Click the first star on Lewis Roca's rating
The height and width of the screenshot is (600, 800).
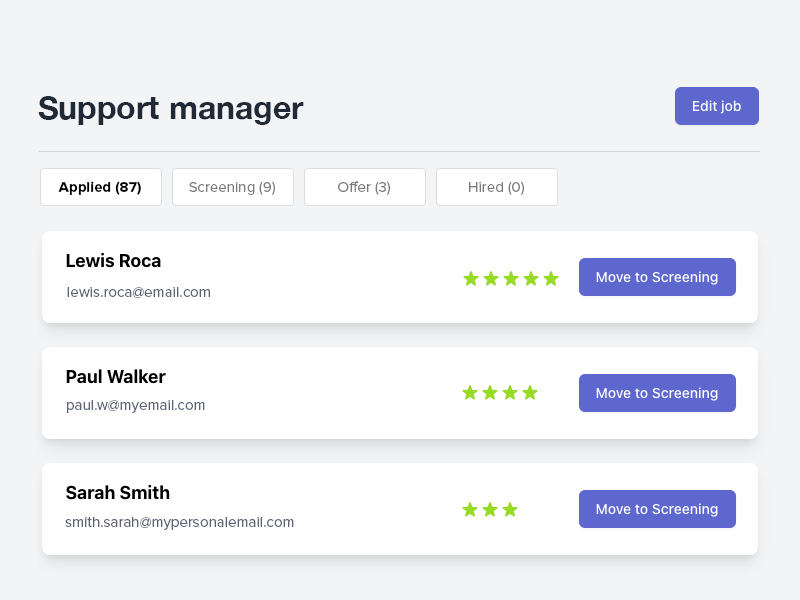click(471, 278)
